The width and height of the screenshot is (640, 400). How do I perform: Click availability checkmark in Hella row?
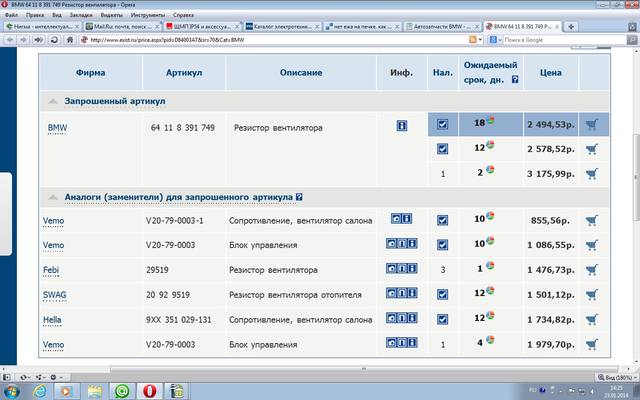[x=442, y=319]
